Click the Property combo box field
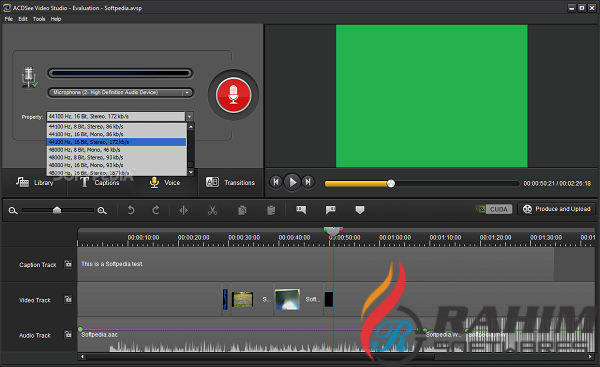The height and width of the screenshot is (367, 600). [116, 116]
